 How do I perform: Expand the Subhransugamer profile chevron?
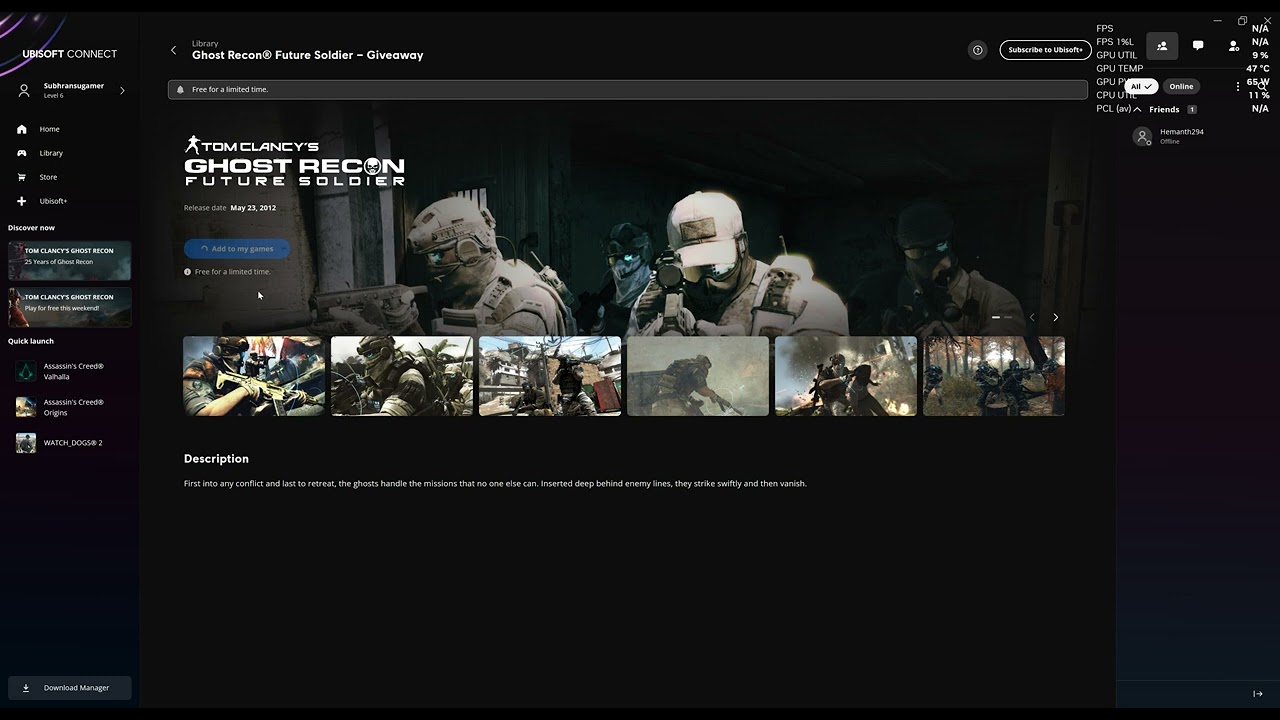pyautogui.click(x=122, y=90)
